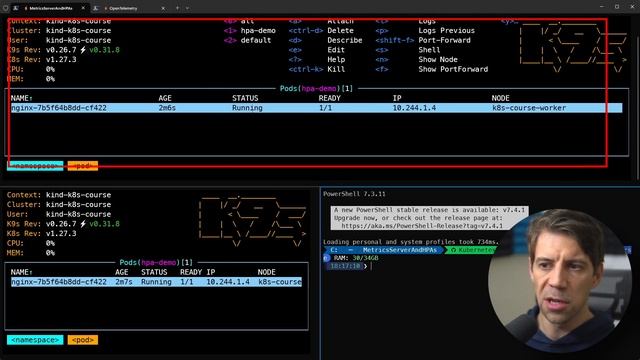Click v0.31.8 update version in top pane
This screenshot has width=640, height=360.
click(104, 50)
